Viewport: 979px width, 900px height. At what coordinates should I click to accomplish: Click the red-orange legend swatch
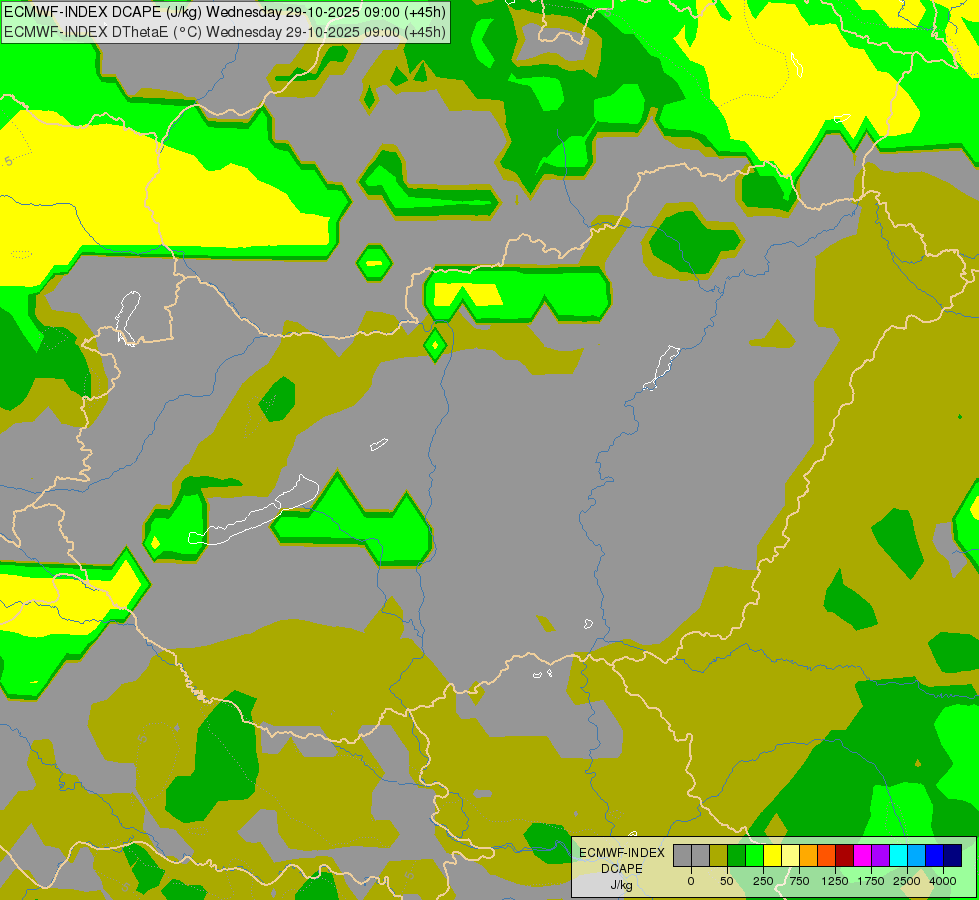tap(827, 855)
